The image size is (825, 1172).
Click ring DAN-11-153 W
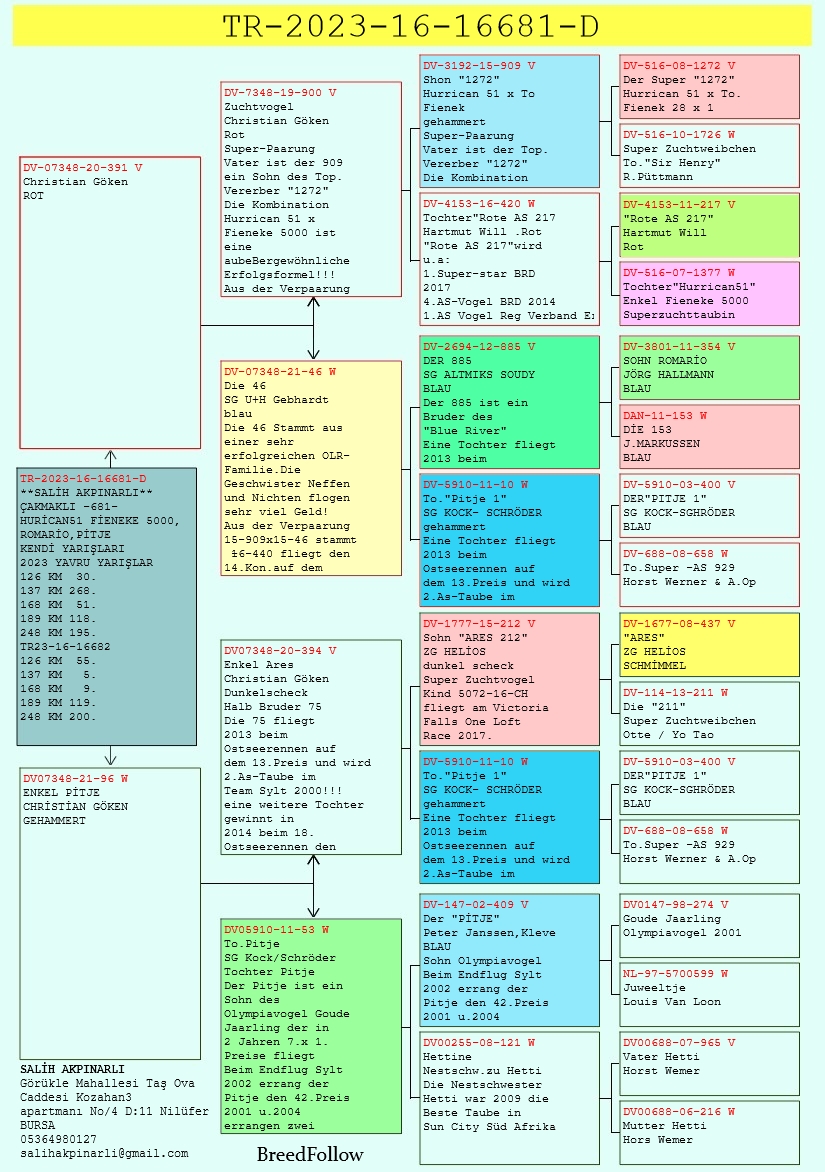tap(665, 416)
